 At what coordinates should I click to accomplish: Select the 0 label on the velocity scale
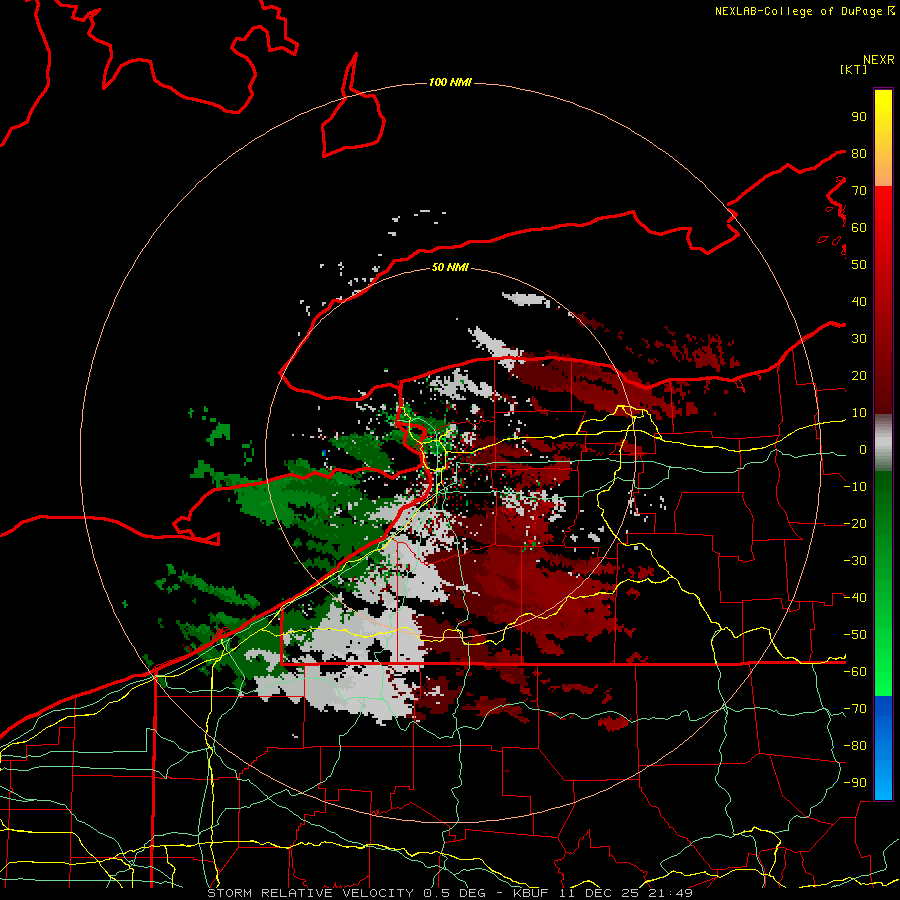point(862,450)
